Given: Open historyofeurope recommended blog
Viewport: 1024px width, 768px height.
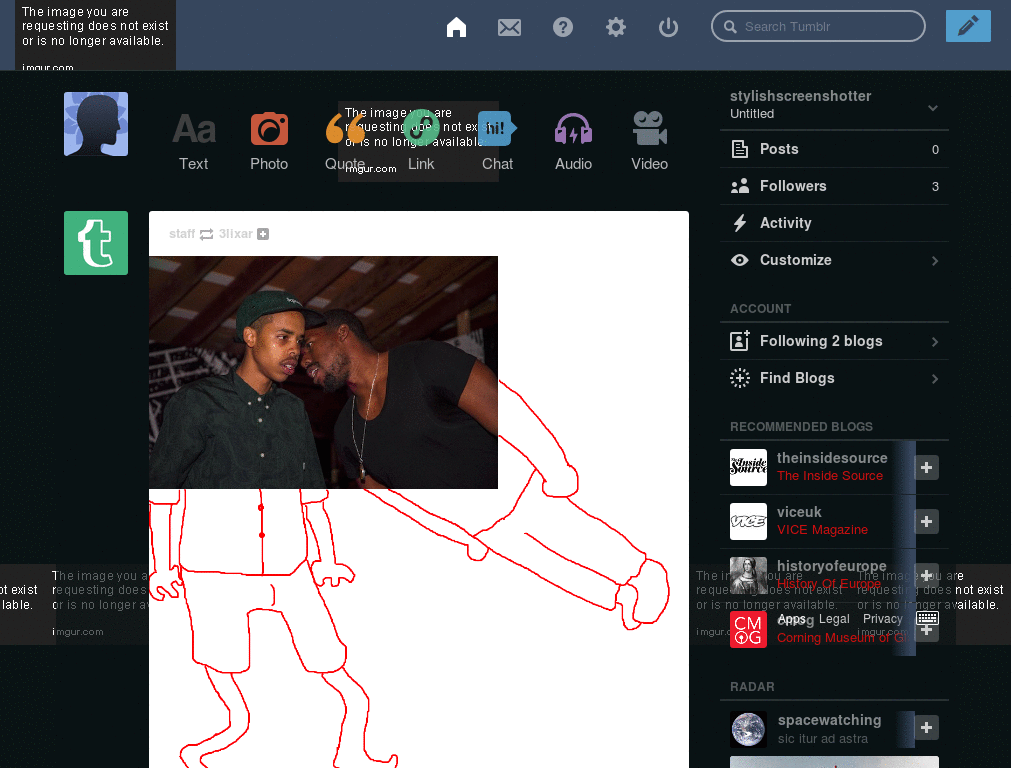Looking at the screenshot, I should coord(831,566).
